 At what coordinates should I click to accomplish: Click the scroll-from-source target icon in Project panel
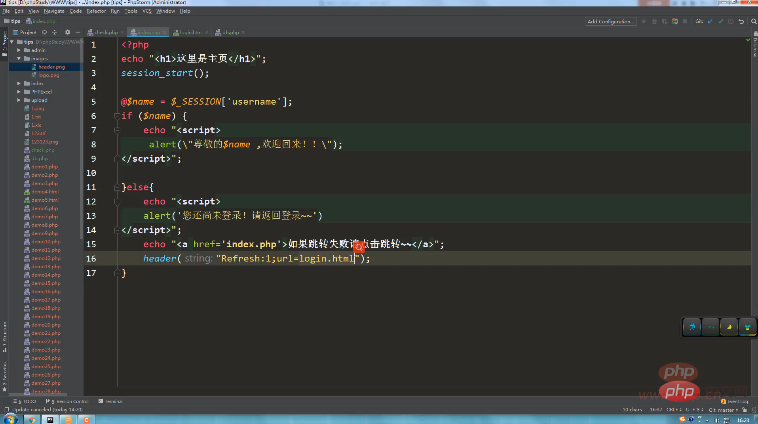44,32
